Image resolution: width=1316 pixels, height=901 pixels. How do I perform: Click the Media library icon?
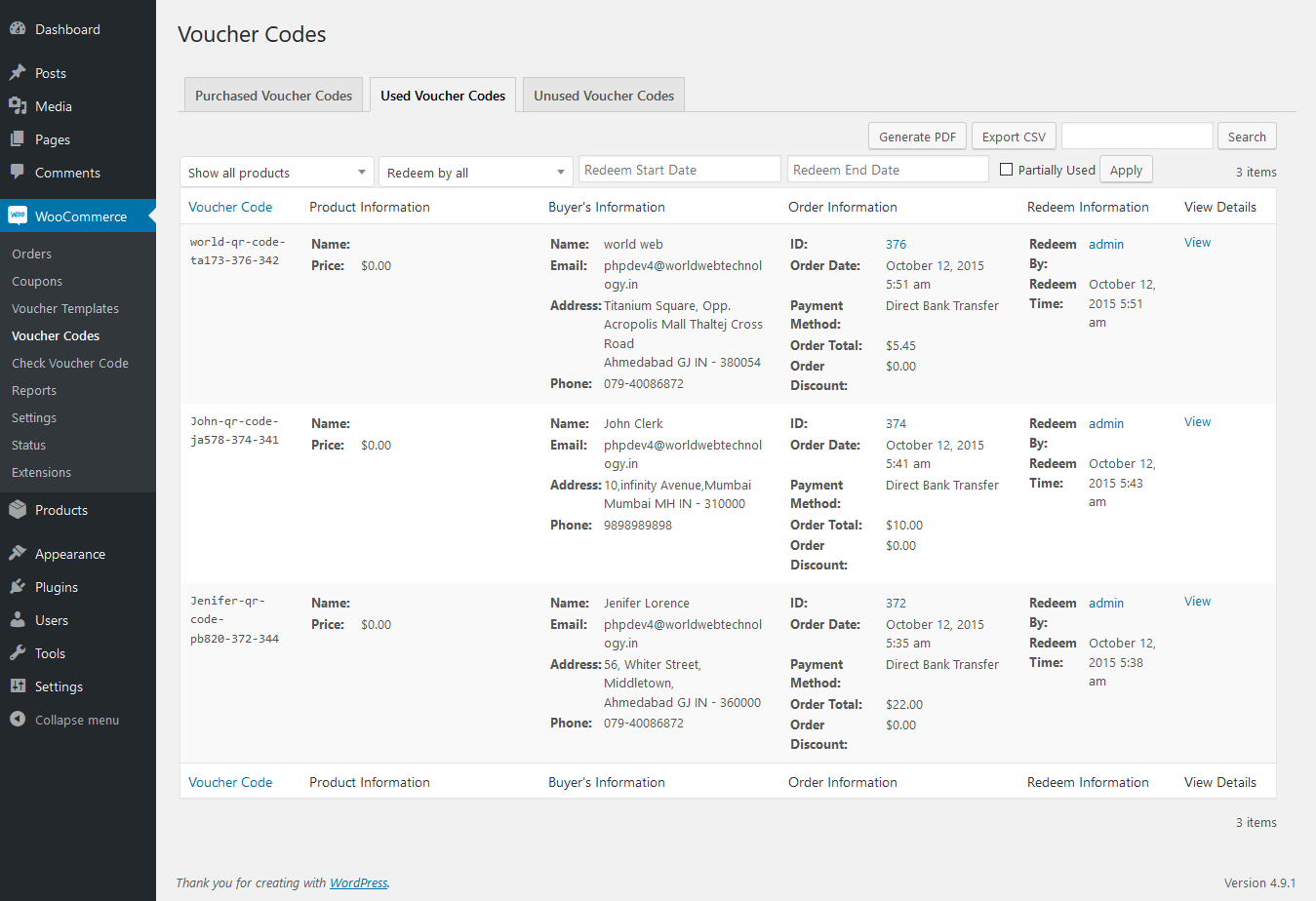(x=18, y=106)
